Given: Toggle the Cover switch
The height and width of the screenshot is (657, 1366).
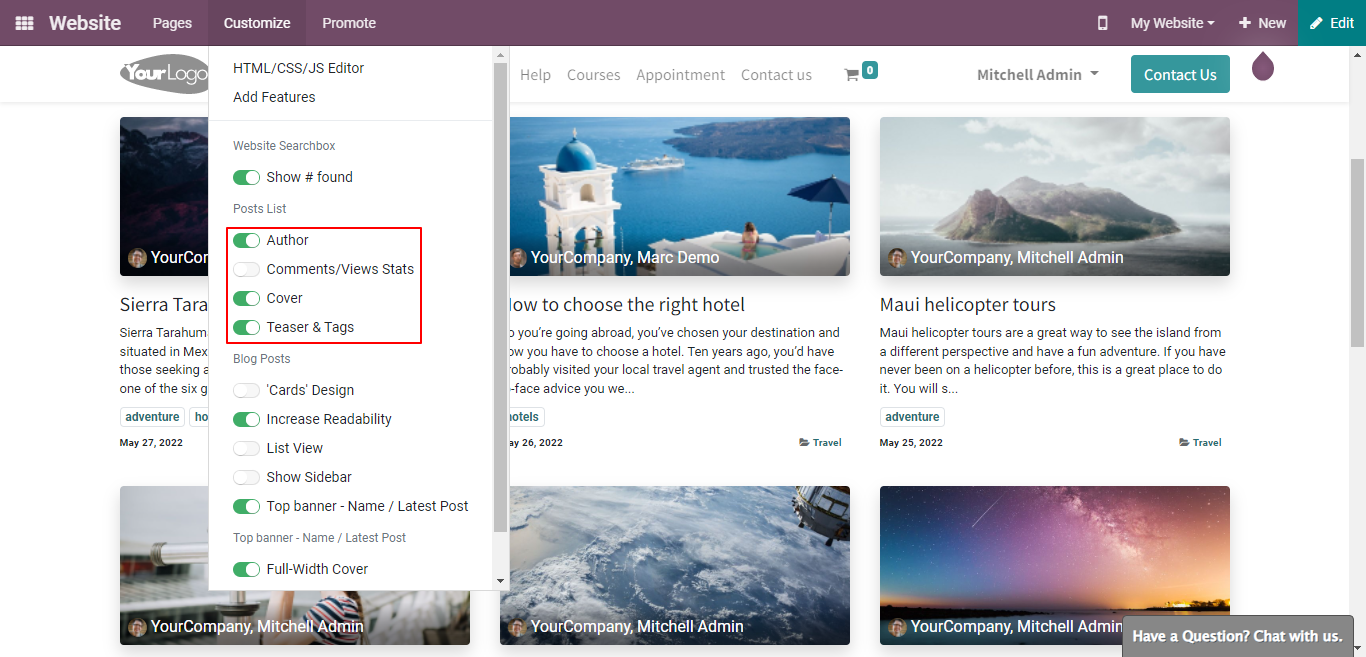Looking at the screenshot, I should coord(246,298).
